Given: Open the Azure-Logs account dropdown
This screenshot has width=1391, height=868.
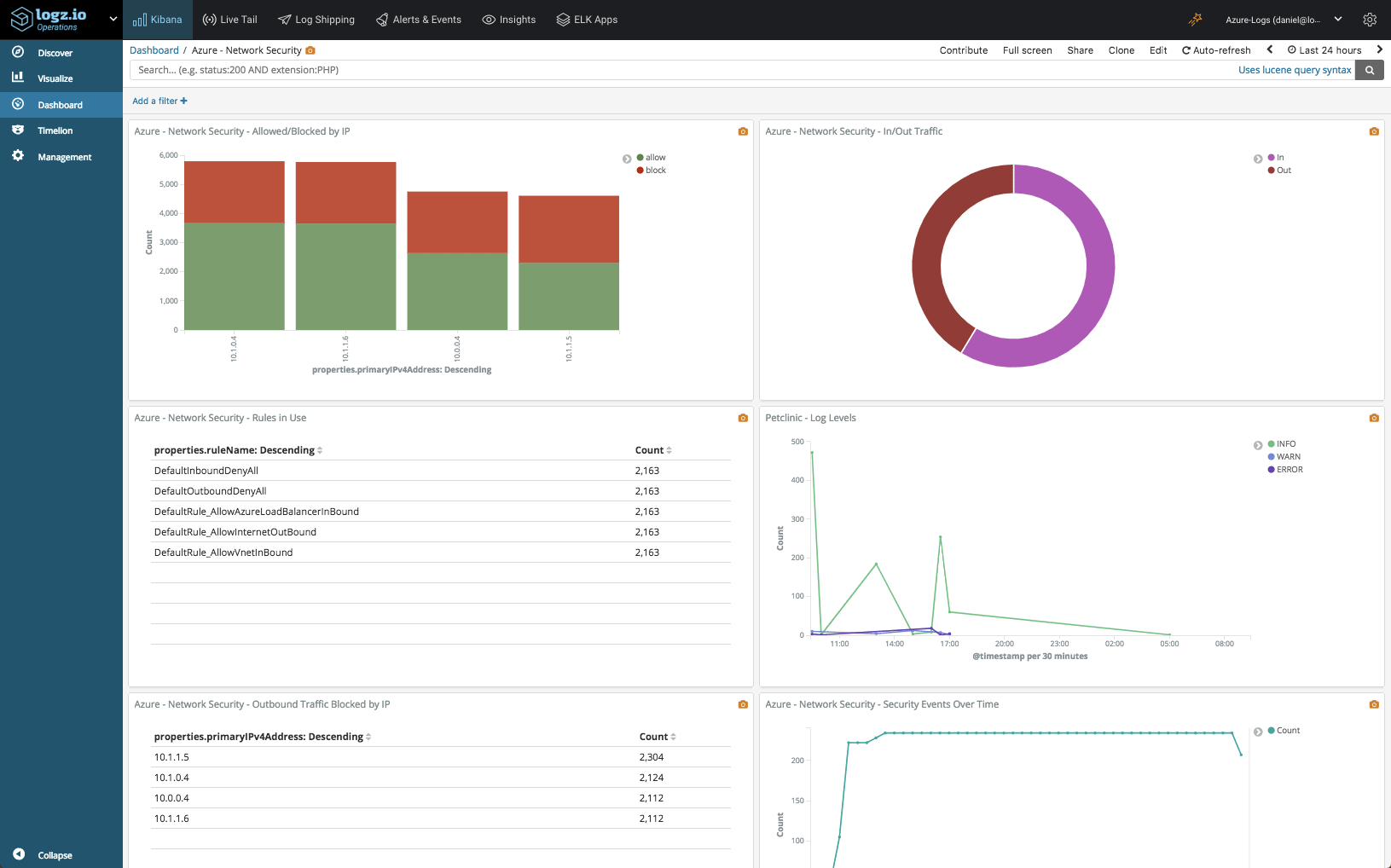Looking at the screenshot, I should (1284, 20).
